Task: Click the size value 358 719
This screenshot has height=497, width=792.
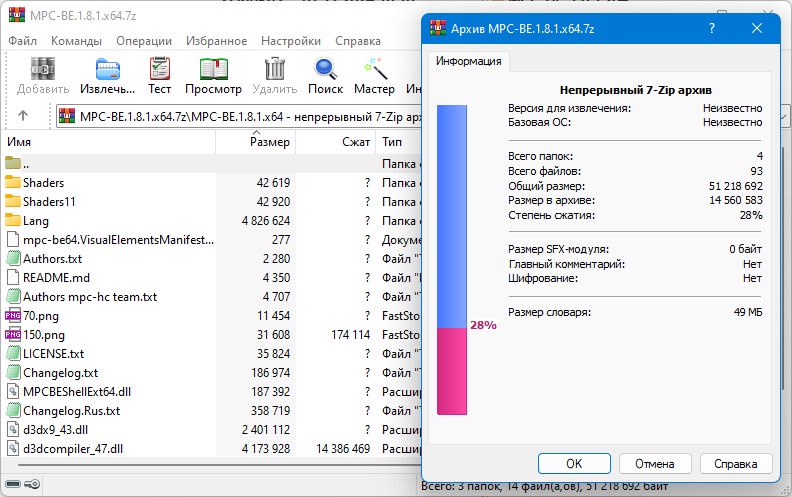Action: click(270, 411)
